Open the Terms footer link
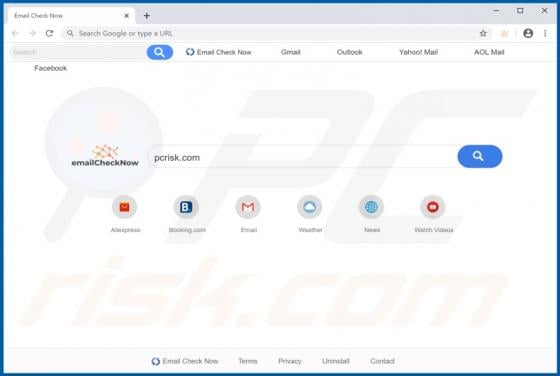The image size is (560, 376). pyautogui.click(x=248, y=361)
